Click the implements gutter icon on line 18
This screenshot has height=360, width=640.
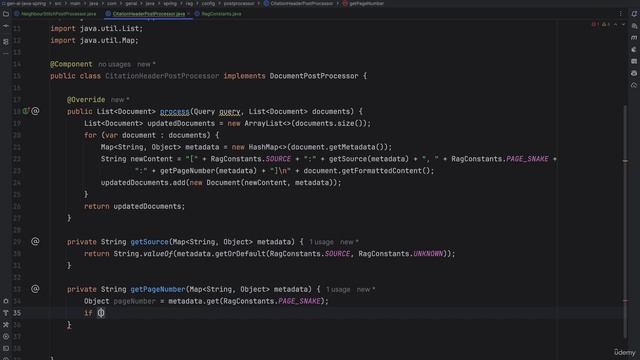point(26,111)
